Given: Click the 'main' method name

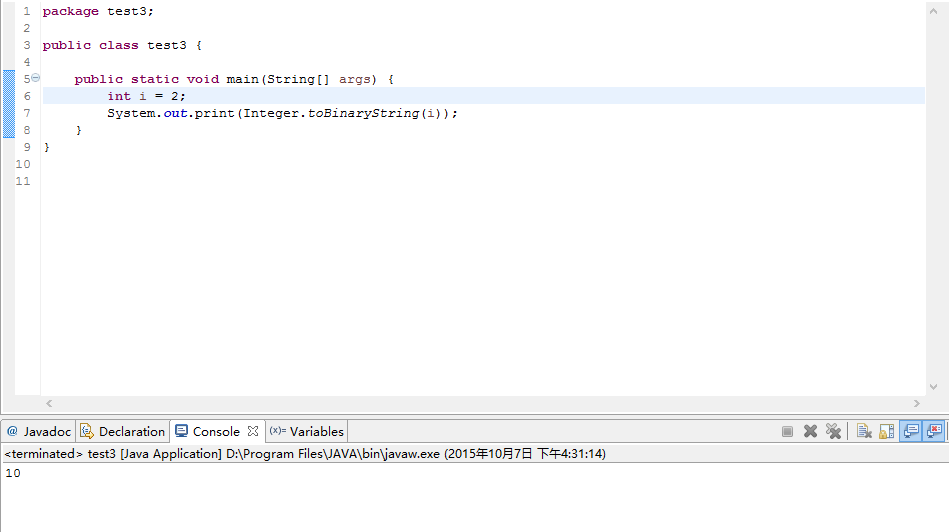Looking at the screenshot, I should [242, 79].
